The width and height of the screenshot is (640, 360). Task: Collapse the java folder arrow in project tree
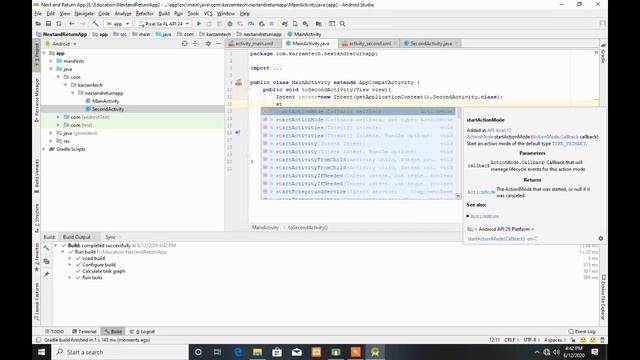coord(51,69)
